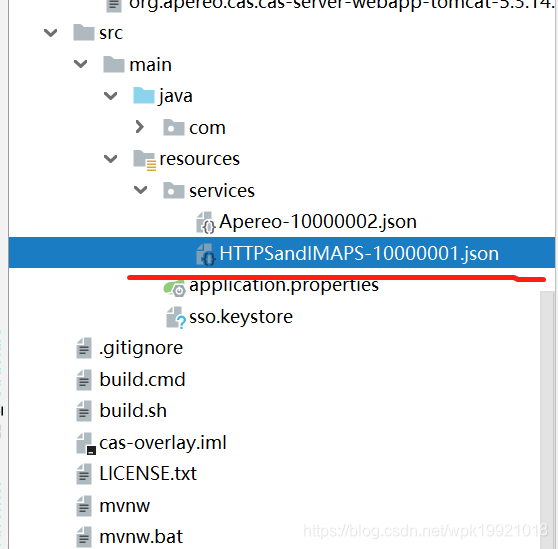Select HTTPSandIMAPS-10000001.json file name
558x549 pixels.
tap(359, 254)
